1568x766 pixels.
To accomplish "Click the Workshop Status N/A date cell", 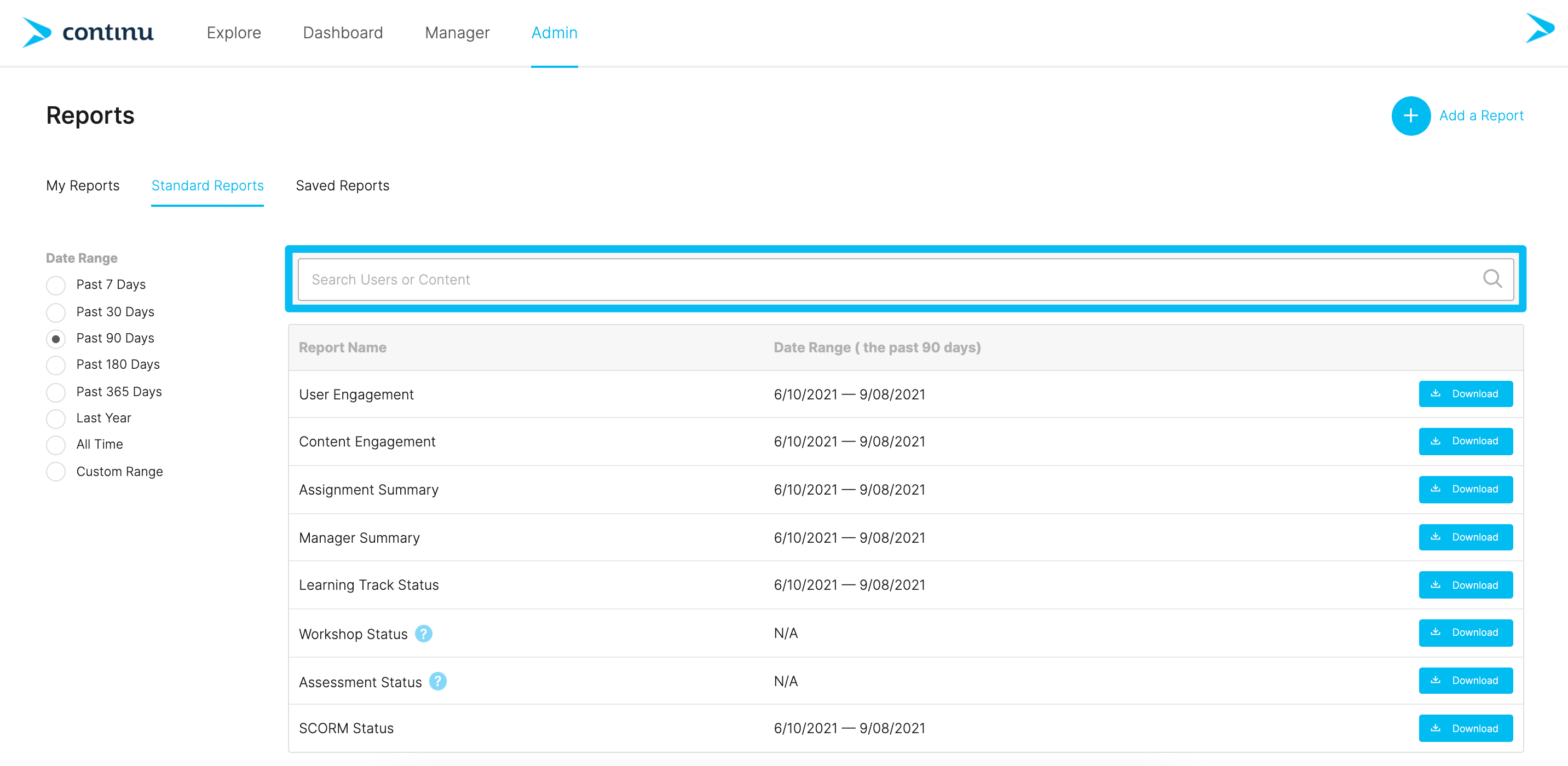I will click(786, 632).
